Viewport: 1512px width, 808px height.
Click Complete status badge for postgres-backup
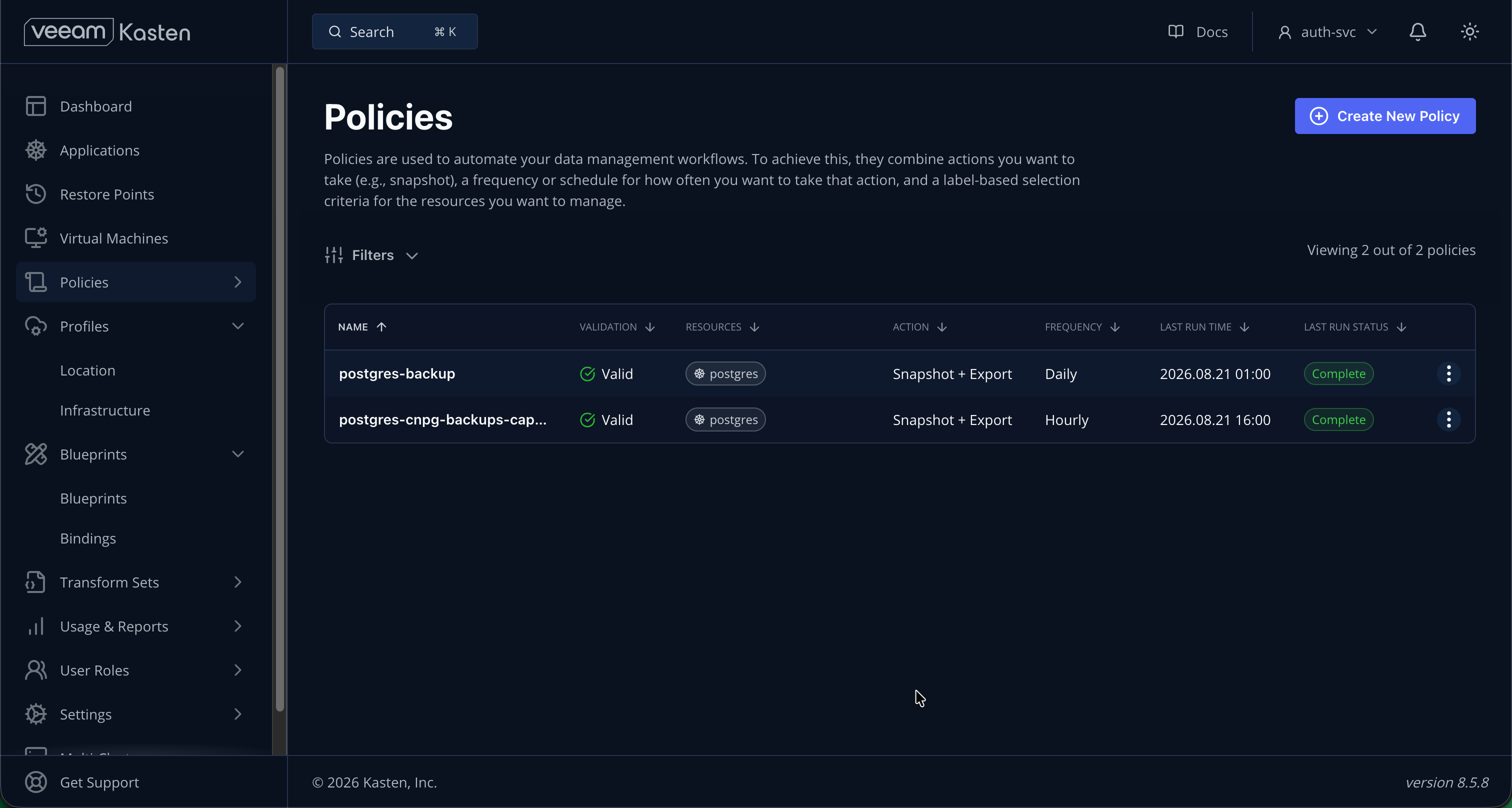click(x=1338, y=374)
